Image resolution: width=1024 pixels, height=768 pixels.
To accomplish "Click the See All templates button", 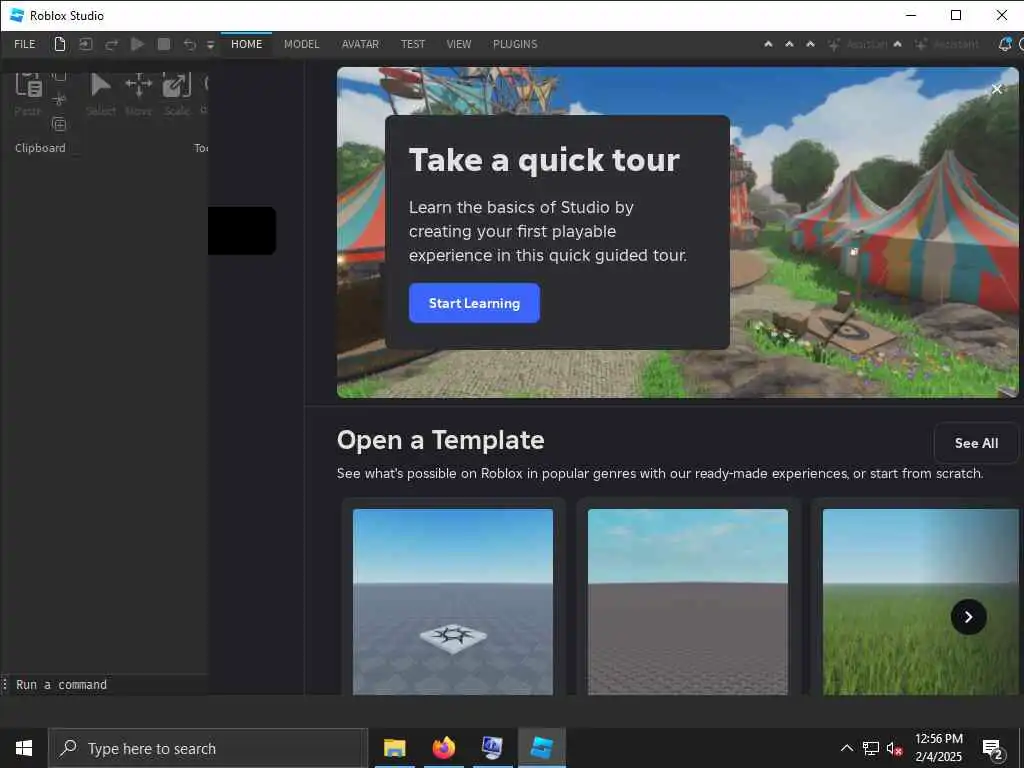I will click(x=976, y=443).
